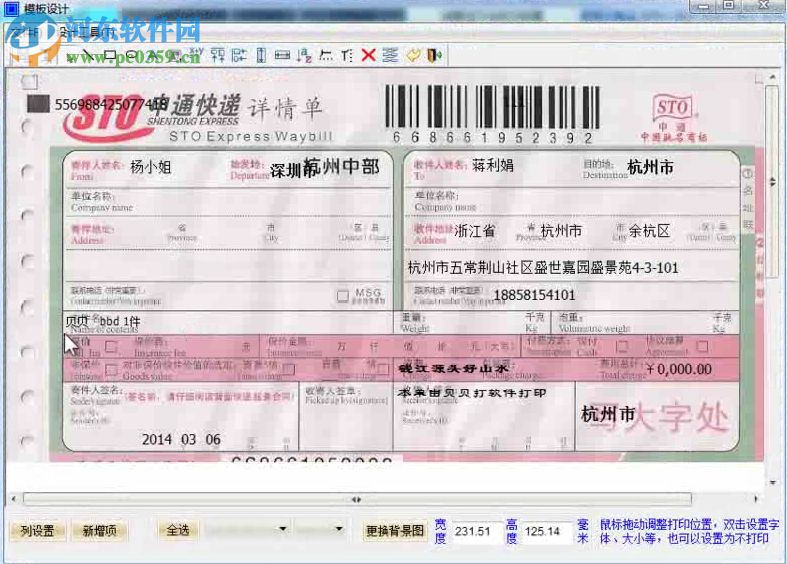This screenshot has width=787, height=564.
Task: Delete item with the red X icon
Action: (368, 55)
